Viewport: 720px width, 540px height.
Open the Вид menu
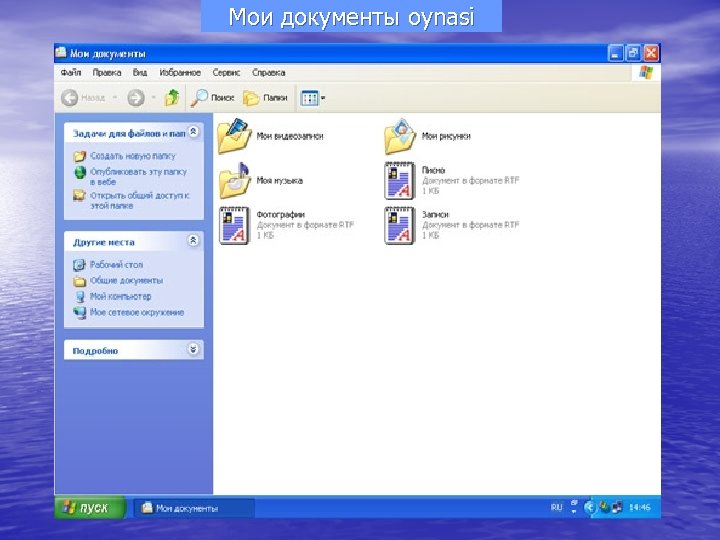[x=140, y=73]
